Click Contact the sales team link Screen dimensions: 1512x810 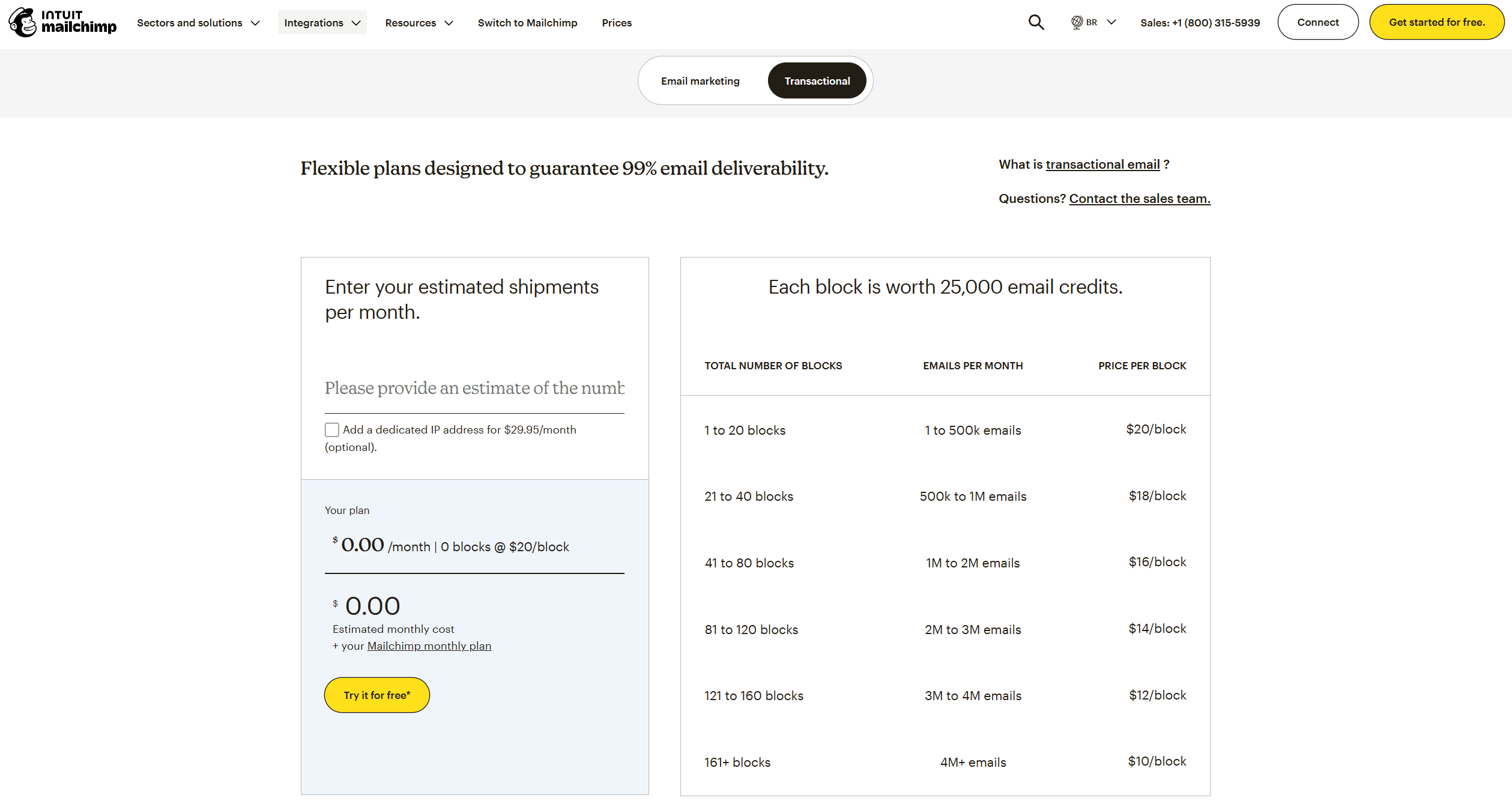[x=1140, y=198]
